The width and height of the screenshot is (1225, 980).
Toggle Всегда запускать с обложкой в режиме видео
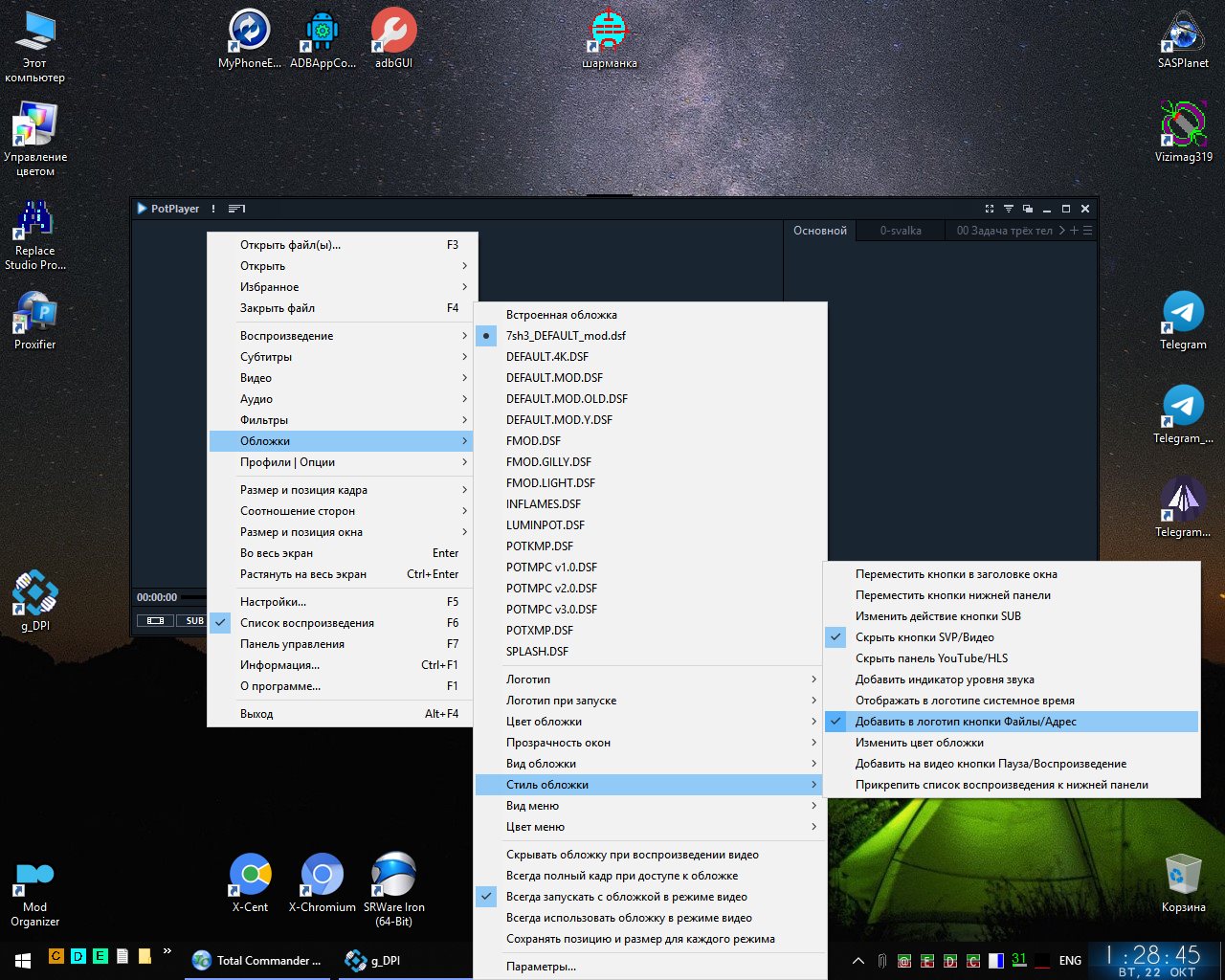tap(650, 897)
